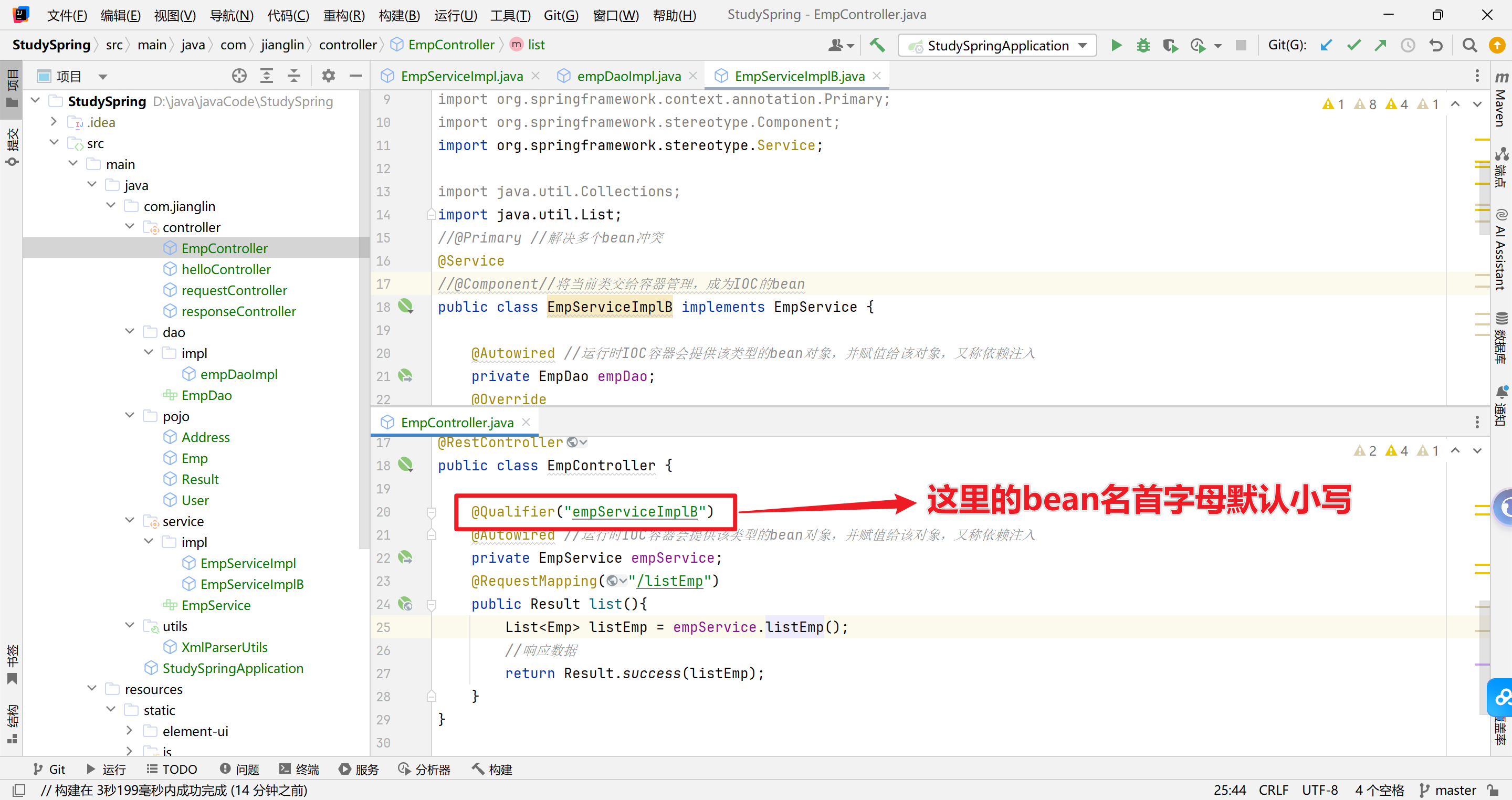Click the locate opened file crosshair icon

coord(239,76)
